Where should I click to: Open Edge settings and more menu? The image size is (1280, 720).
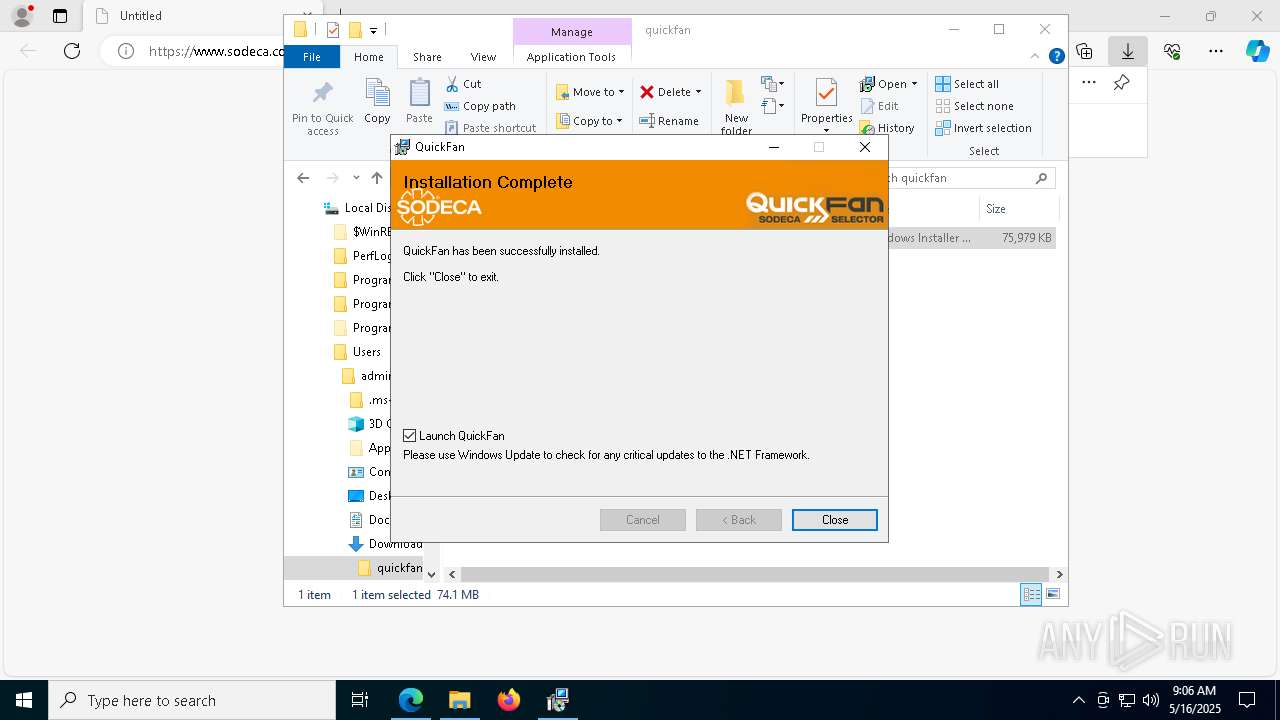tap(1216, 51)
